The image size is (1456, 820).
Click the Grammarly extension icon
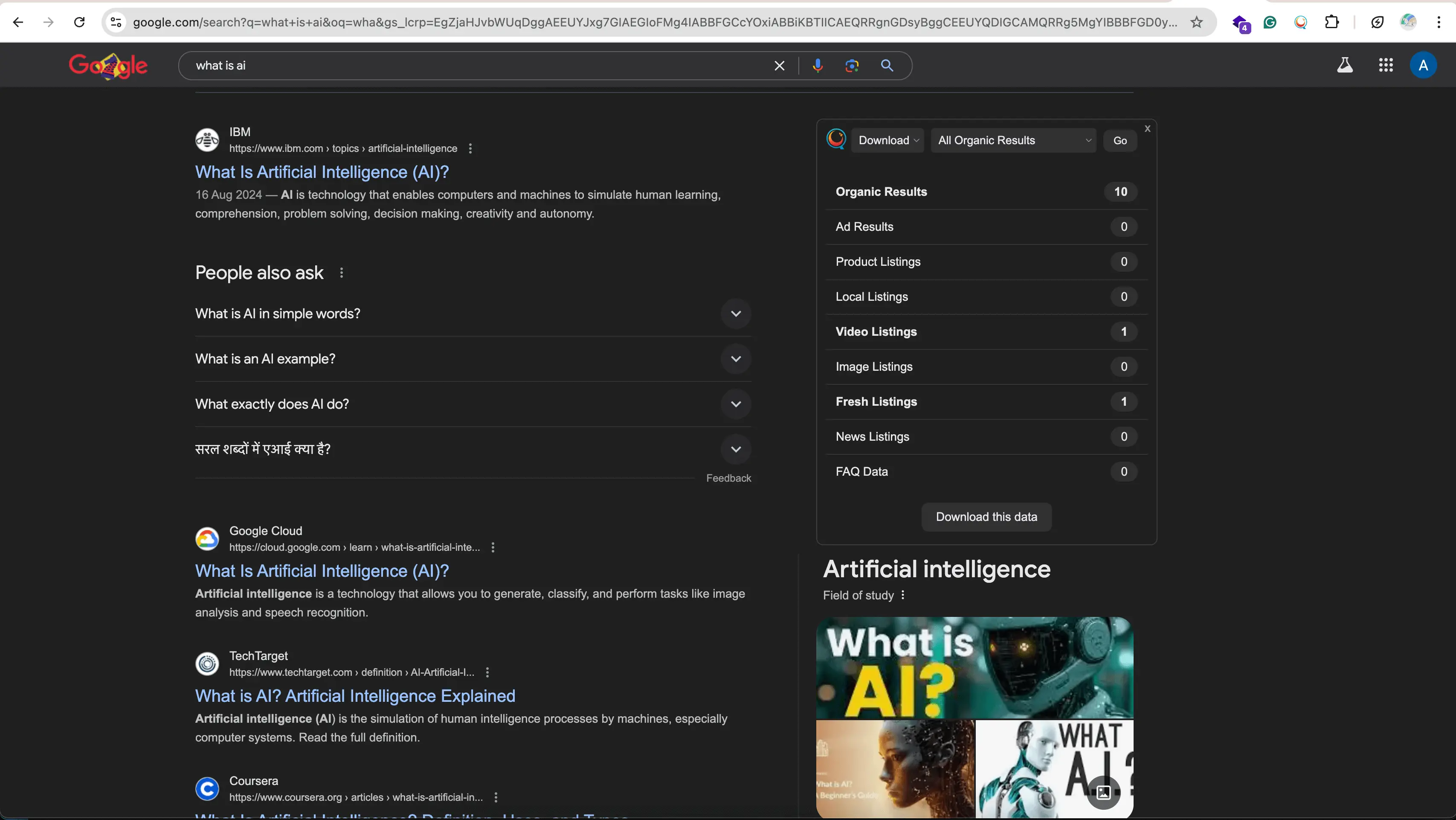(x=1270, y=22)
